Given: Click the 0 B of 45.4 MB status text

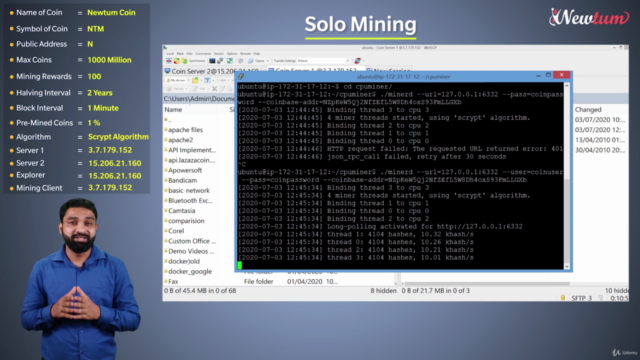Looking at the screenshot, I should pos(200,291).
